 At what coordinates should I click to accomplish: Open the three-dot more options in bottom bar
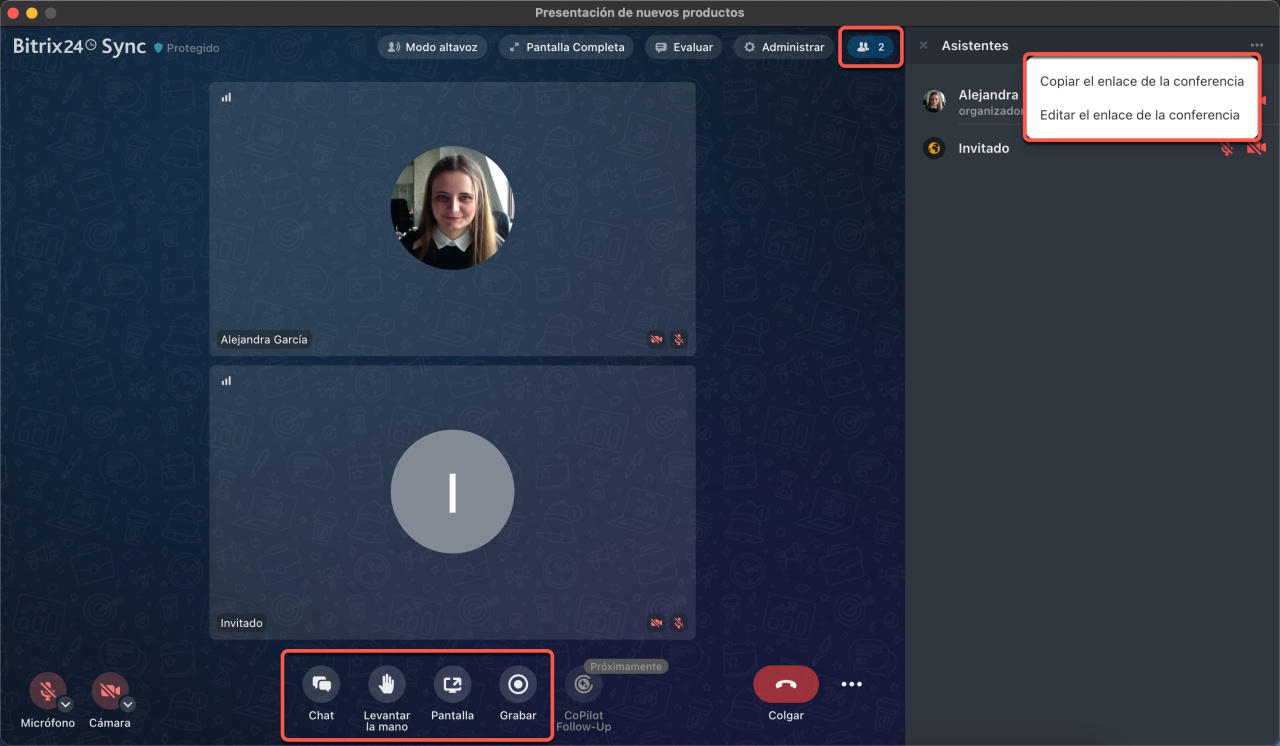[851, 685]
